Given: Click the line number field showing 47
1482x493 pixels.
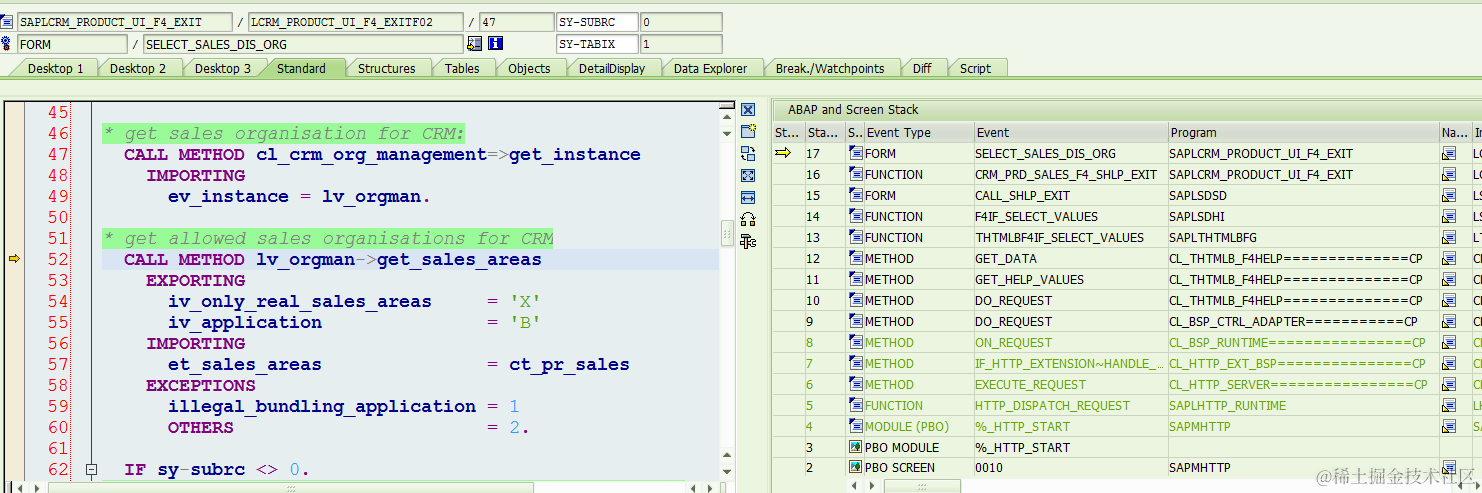Looking at the screenshot, I should tap(517, 22).
